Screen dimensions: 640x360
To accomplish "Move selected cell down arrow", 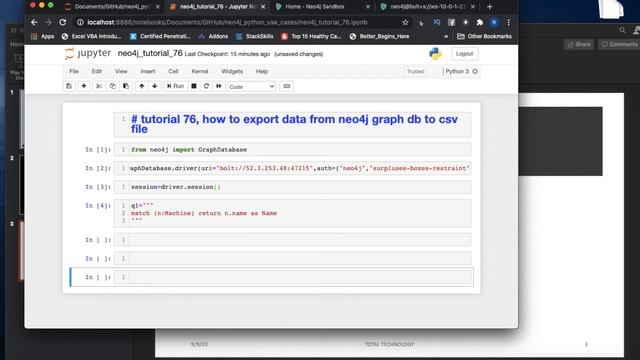I will coord(155,86).
